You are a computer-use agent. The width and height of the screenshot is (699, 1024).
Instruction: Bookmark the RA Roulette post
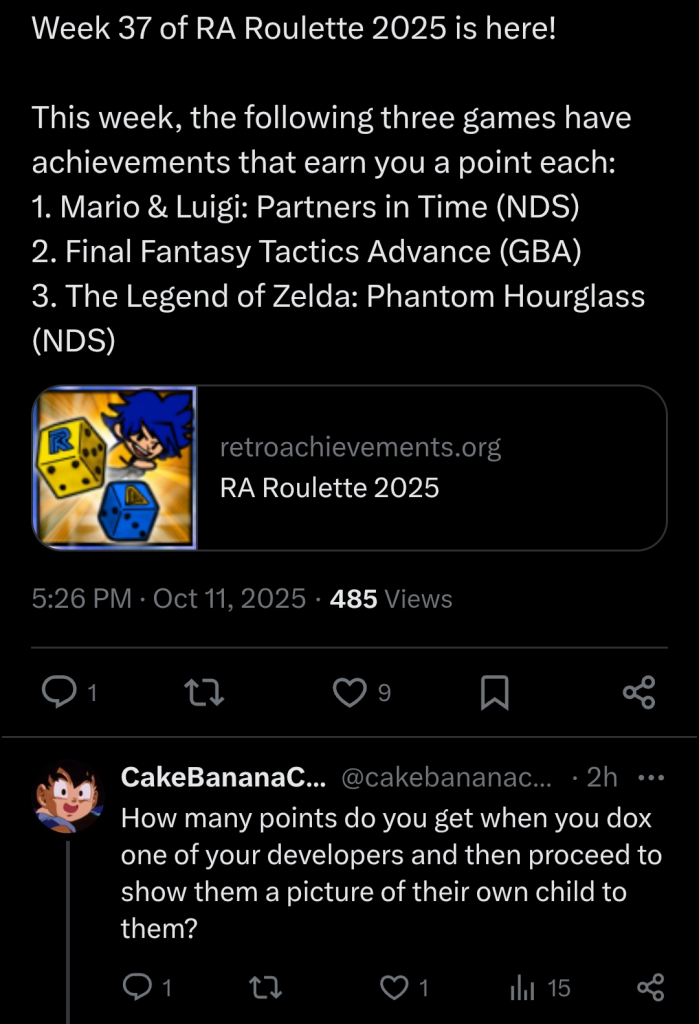click(494, 692)
